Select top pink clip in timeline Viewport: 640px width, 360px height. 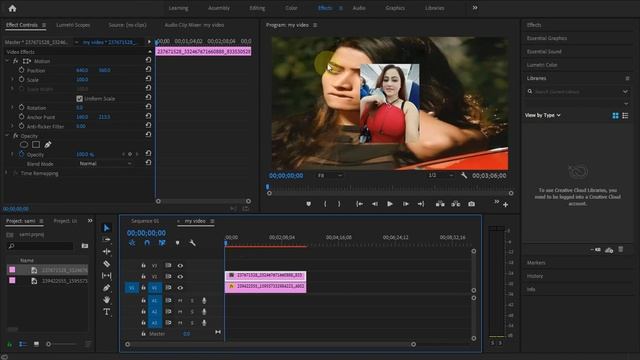265,276
